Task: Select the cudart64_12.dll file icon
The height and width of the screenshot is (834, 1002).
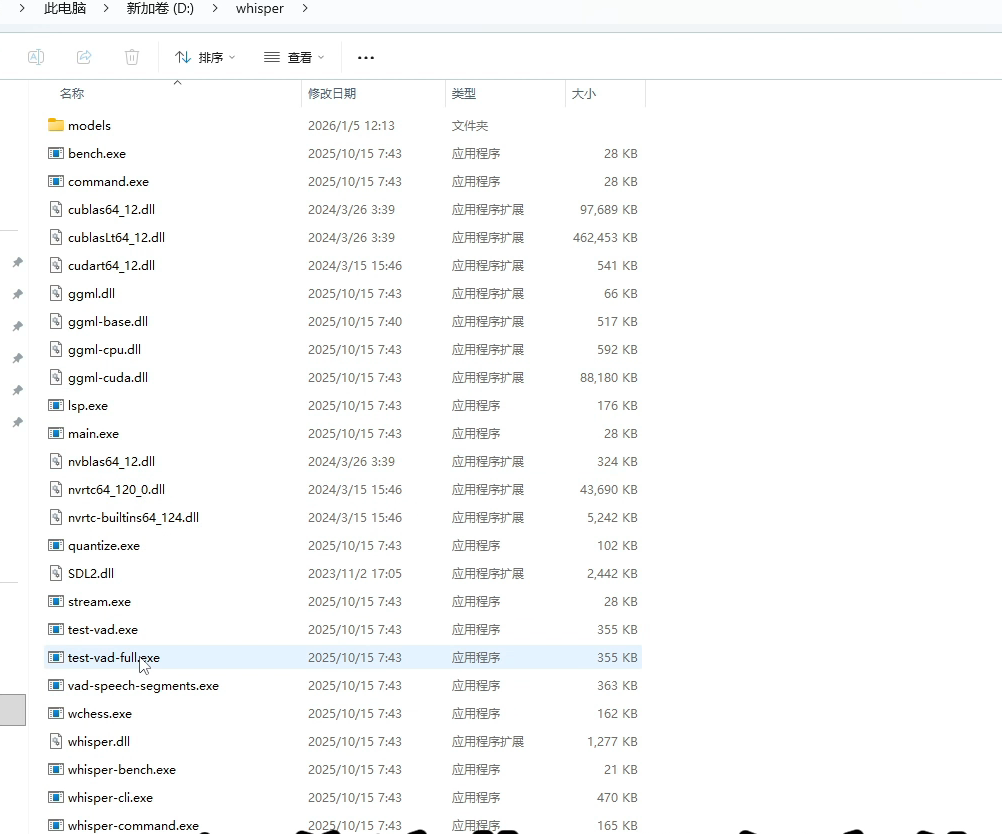Action: pyautogui.click(x=56, y=265)
